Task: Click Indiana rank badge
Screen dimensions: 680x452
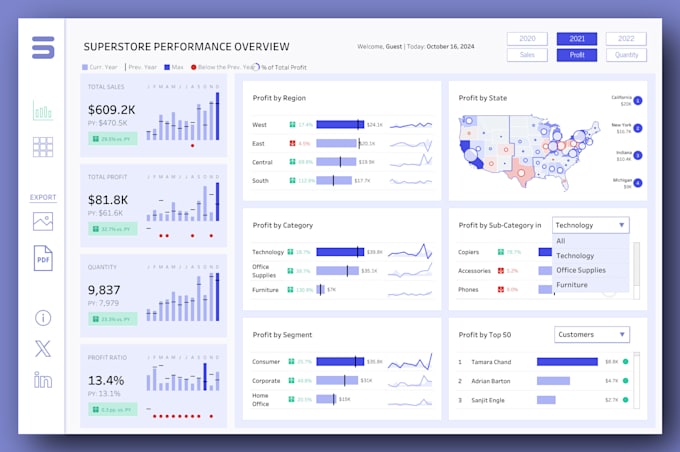Action: point(638,155)
